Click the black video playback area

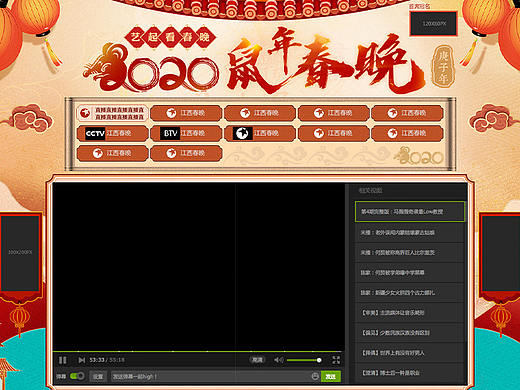pyautogui.click(x=198, y=266)
